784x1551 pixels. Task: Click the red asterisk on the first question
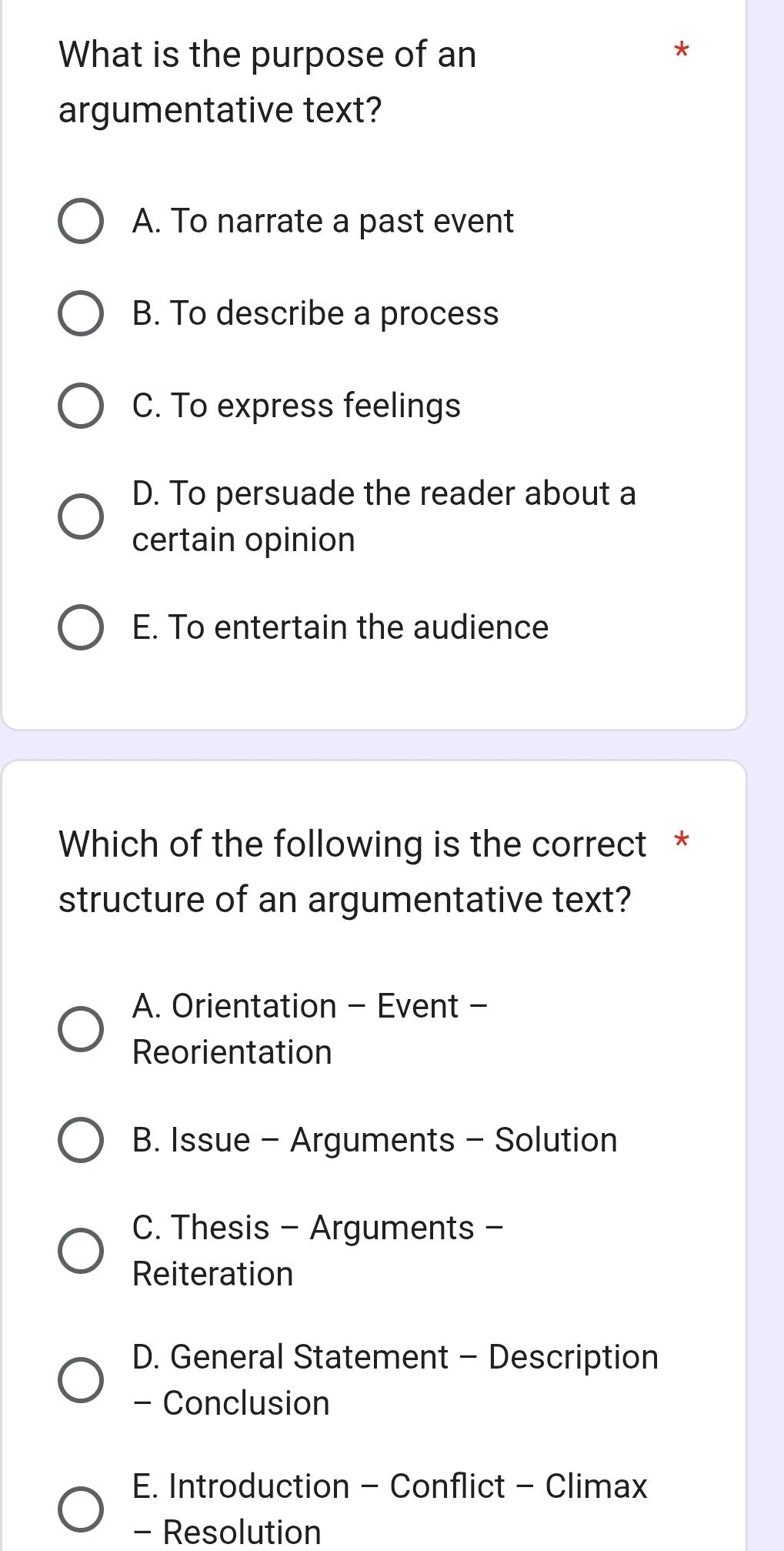click(x=681, y=51)
